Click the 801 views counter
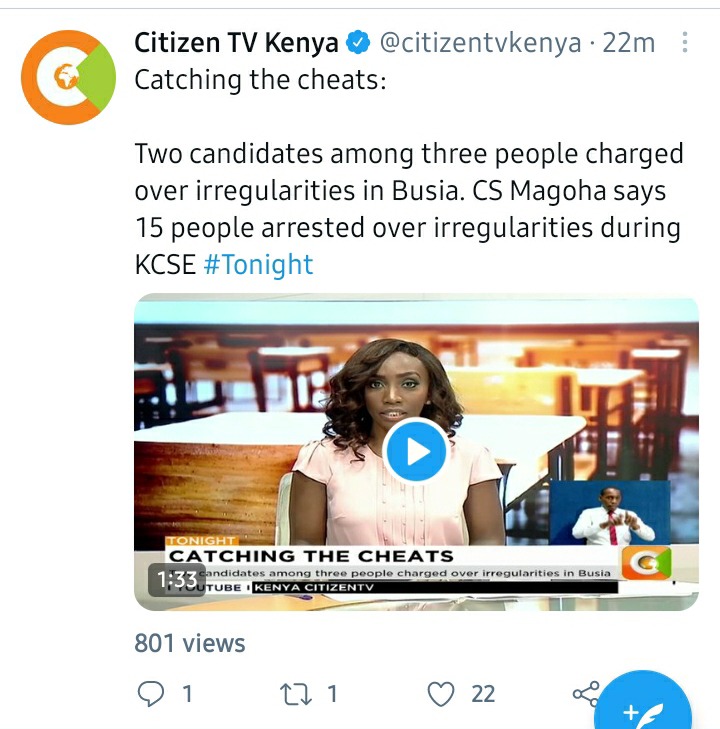Image resolution: width=720 pixels, height=729 pixels. tap(190, 643)
